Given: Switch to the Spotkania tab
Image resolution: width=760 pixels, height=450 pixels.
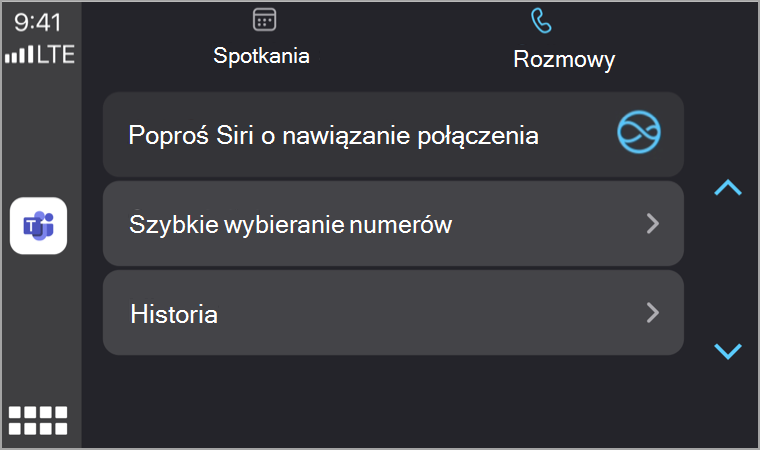Looking at the screenshot, I should [x=262, y=38].
